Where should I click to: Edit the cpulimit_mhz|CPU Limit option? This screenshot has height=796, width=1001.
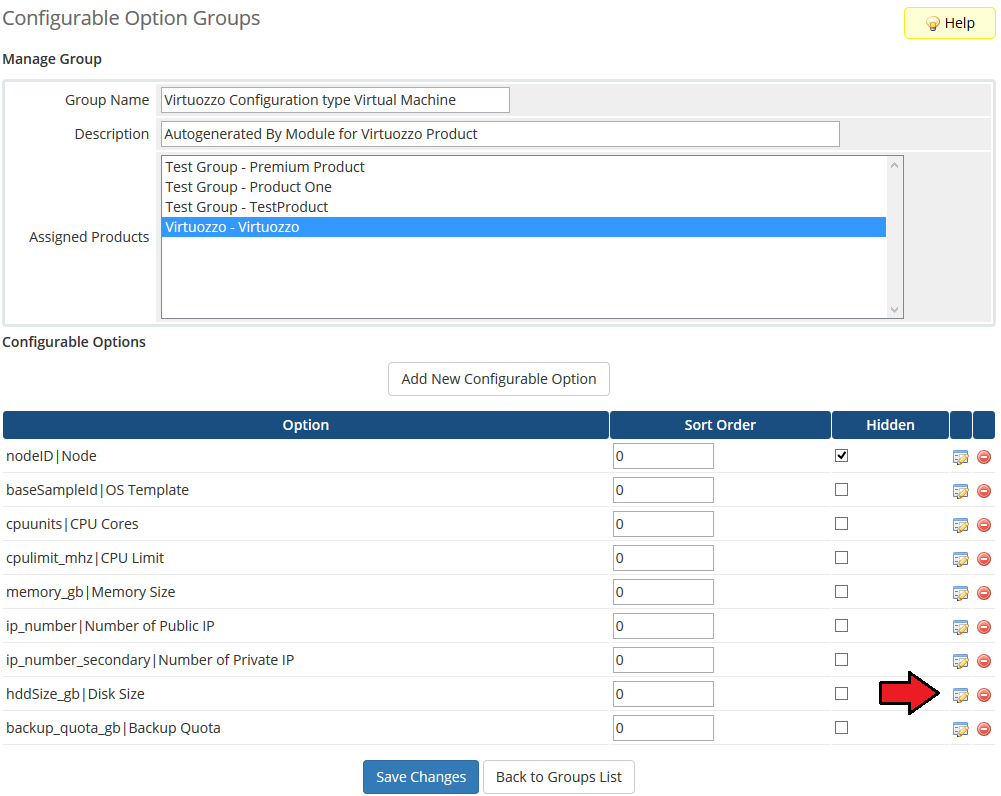tap(960, 559)
